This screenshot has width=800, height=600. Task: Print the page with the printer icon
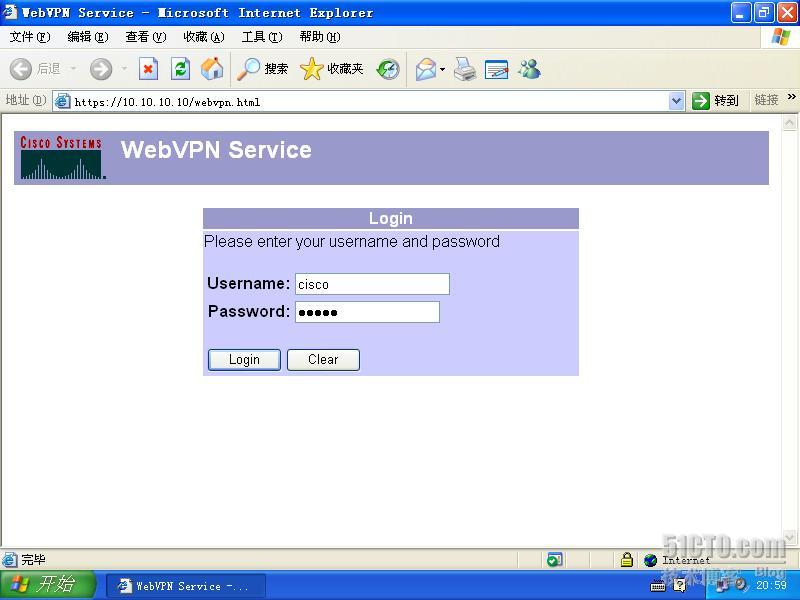465,69
